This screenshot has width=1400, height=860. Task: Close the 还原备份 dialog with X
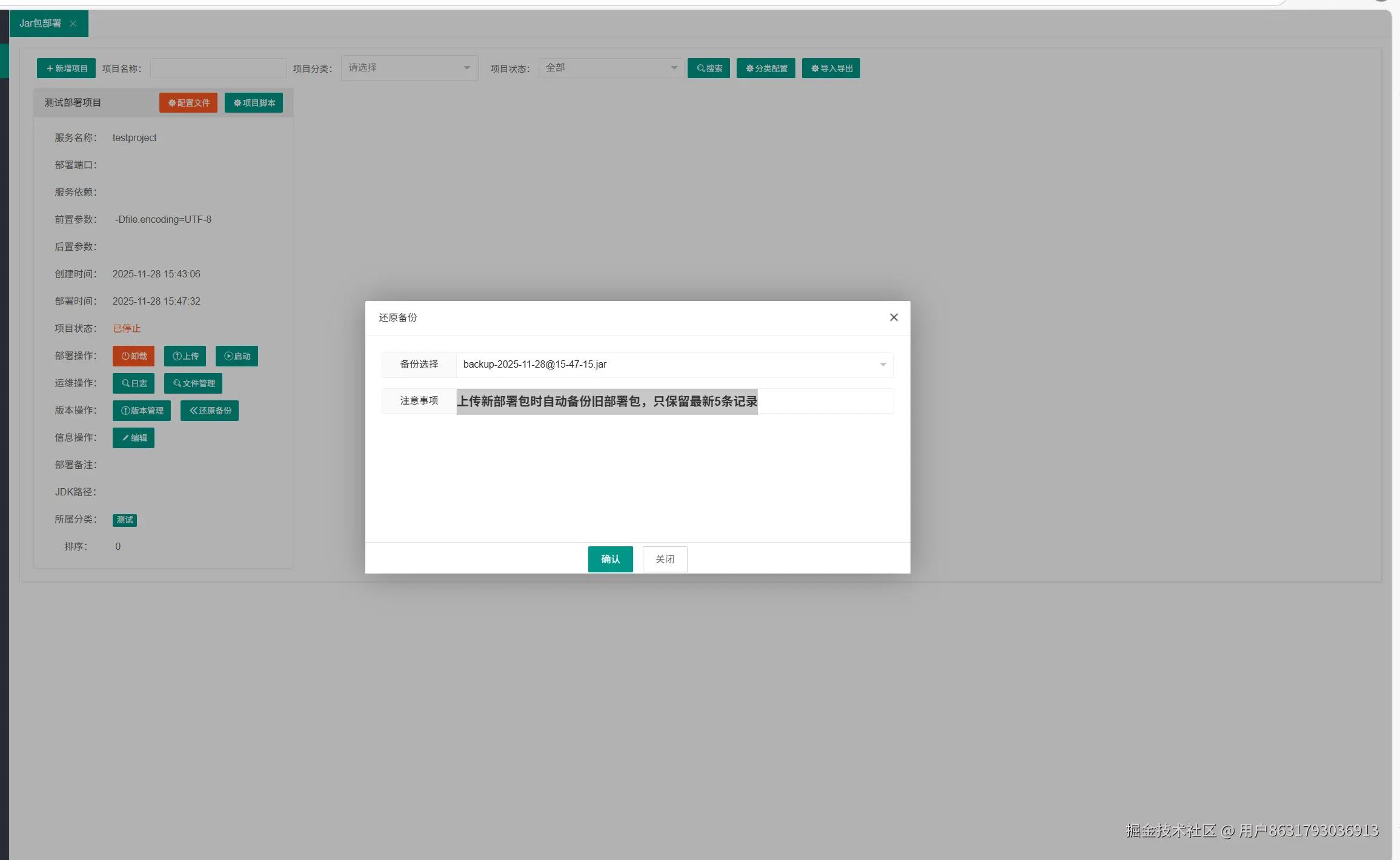point(894,317)
